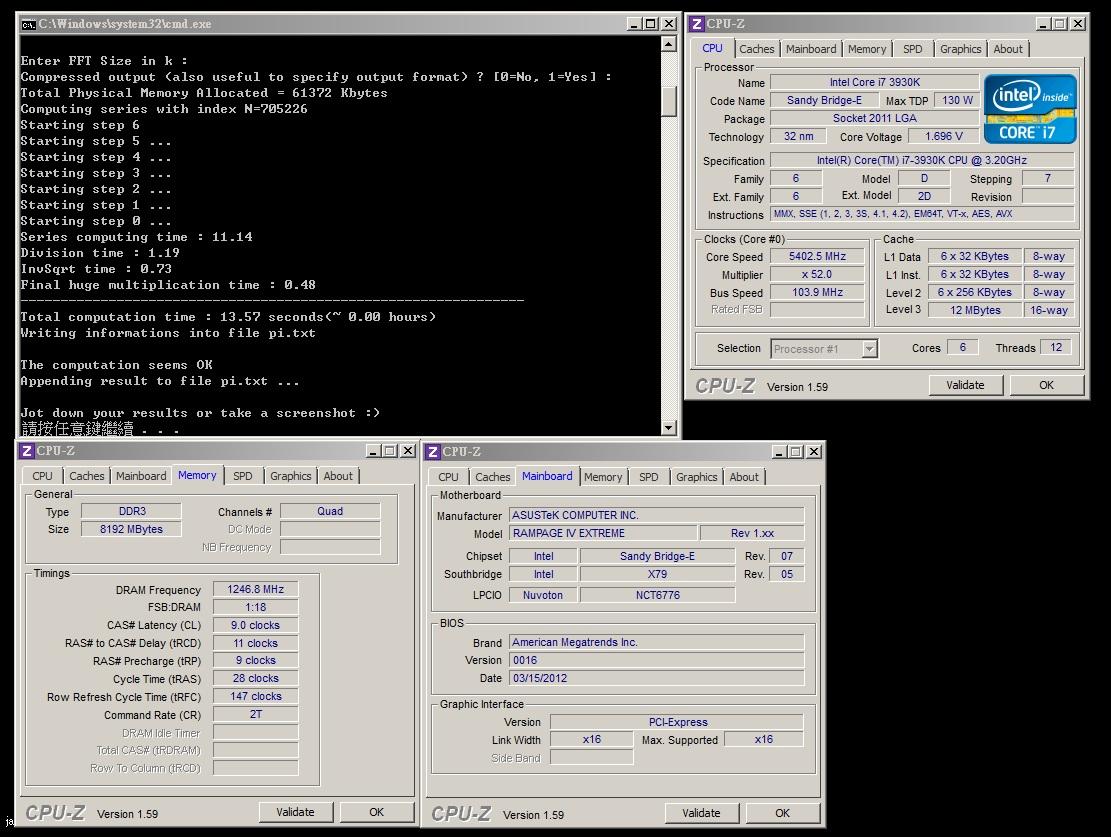Select About tab in Memory window
This screenshot has height=837, width=1111.
338,476
